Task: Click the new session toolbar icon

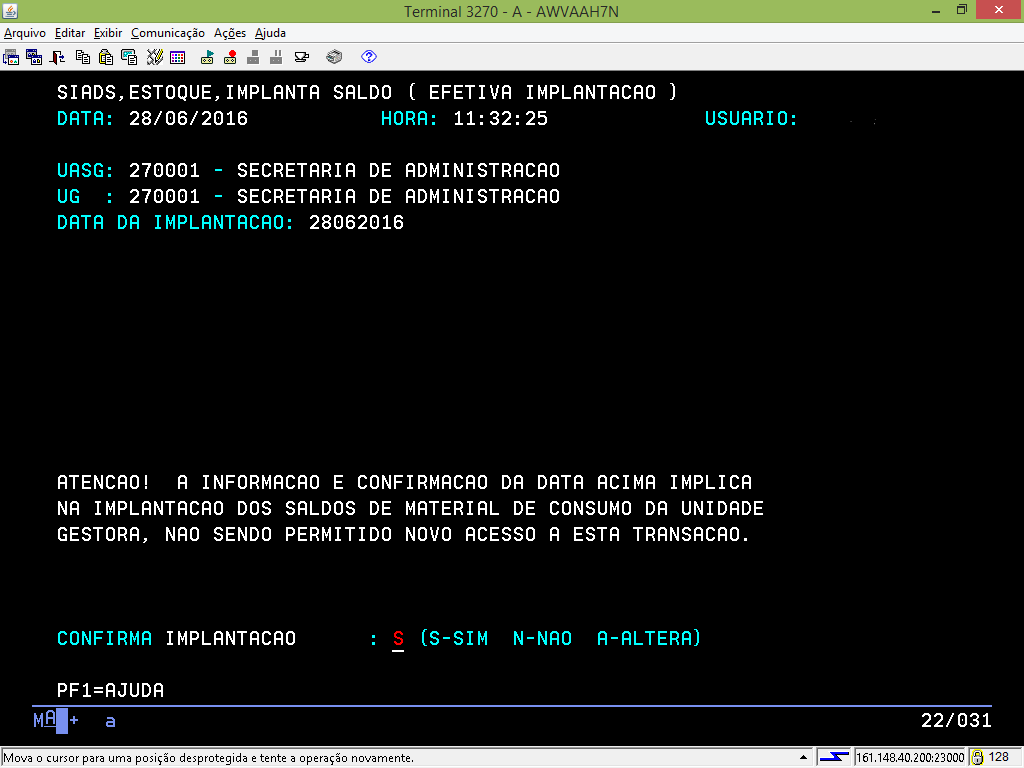Action: (11, 57)
